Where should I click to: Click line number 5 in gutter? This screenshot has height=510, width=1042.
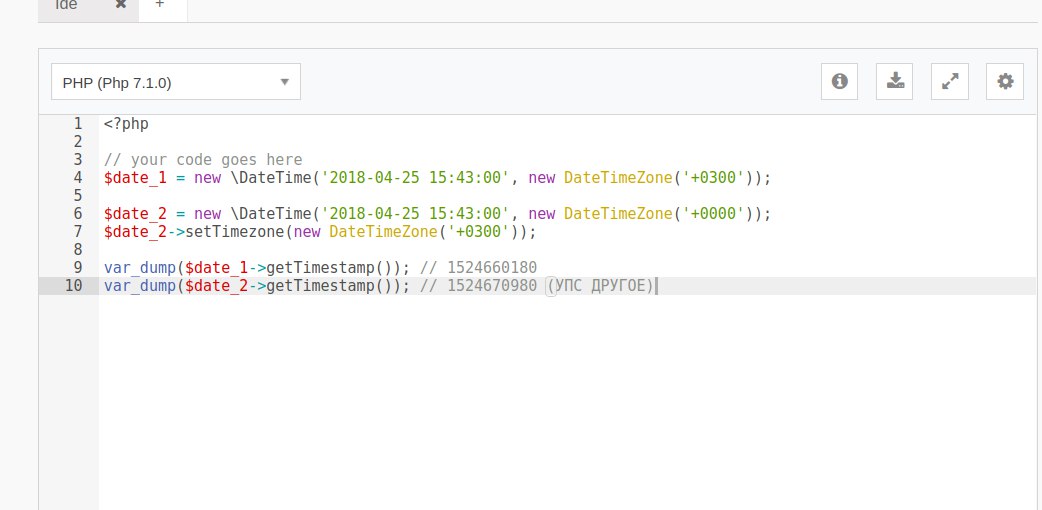coord(78,195)
